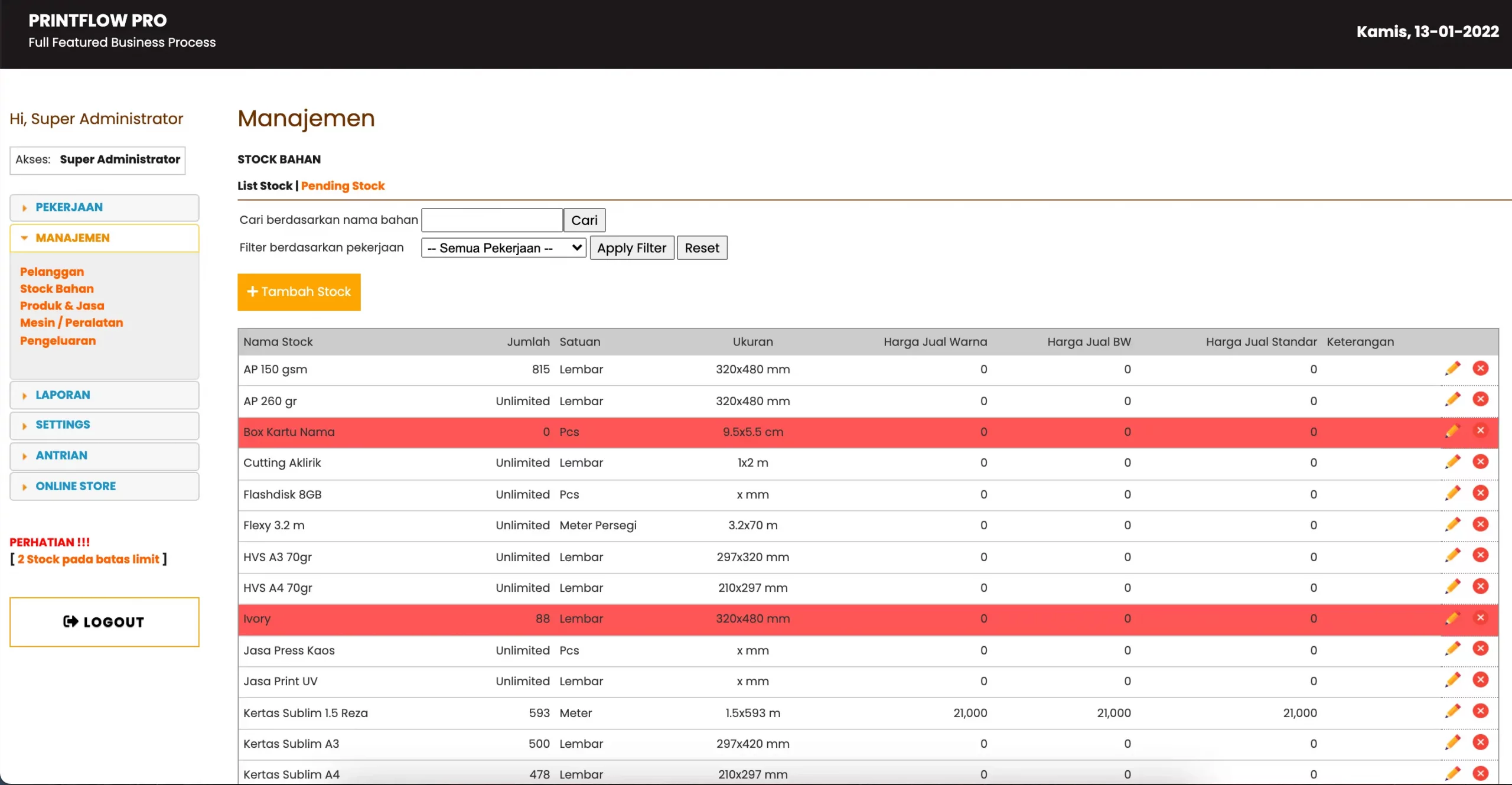1512x785 pixels.
Task: Edit Kertas Sublim 1.5 Reza row
Action: tap(1452, 712)
